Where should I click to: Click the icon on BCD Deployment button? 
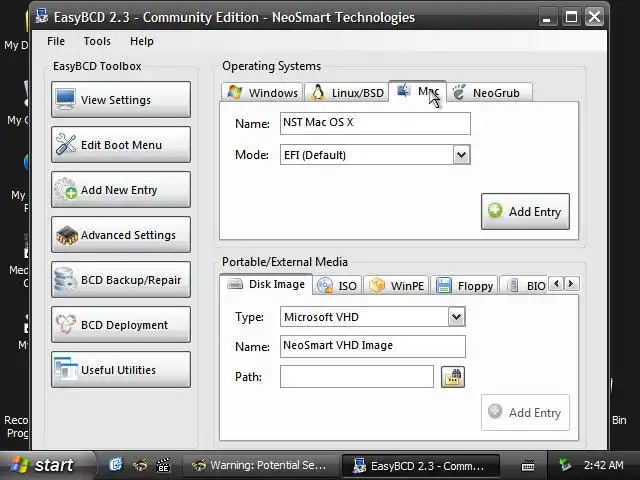point(66,324)
